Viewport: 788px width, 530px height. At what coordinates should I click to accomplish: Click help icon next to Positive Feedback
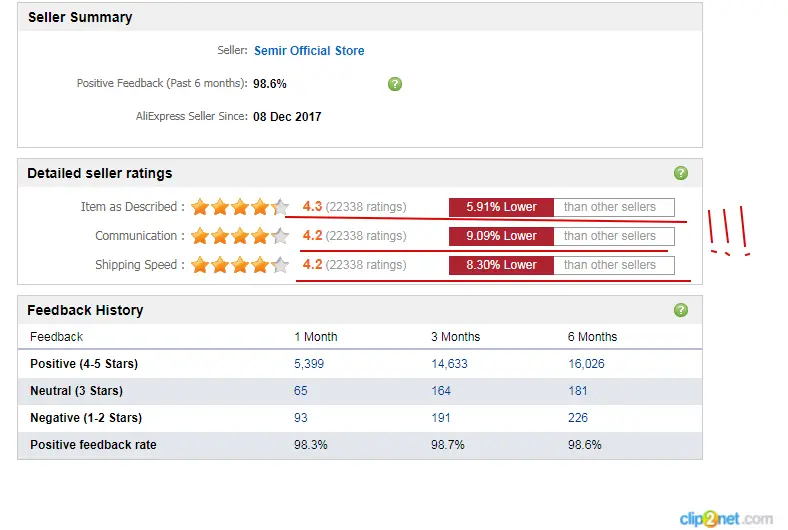pyautogui.click(x=395, y=84)
